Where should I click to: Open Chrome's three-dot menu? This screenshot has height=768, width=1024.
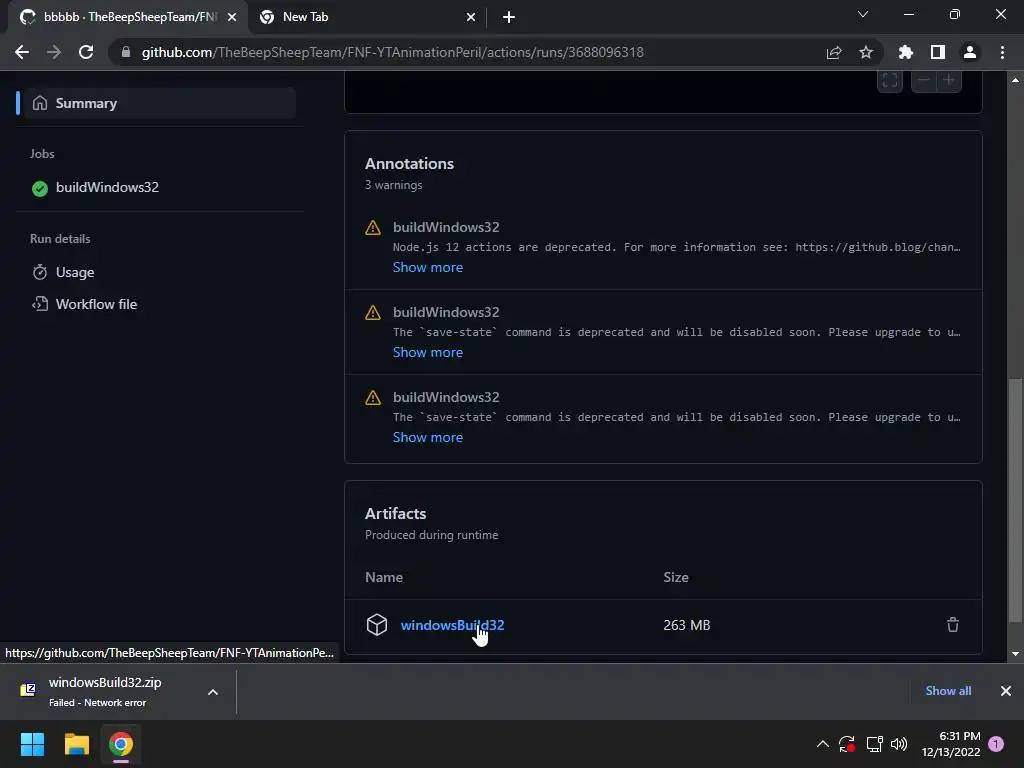click(x=1002, y=52)
